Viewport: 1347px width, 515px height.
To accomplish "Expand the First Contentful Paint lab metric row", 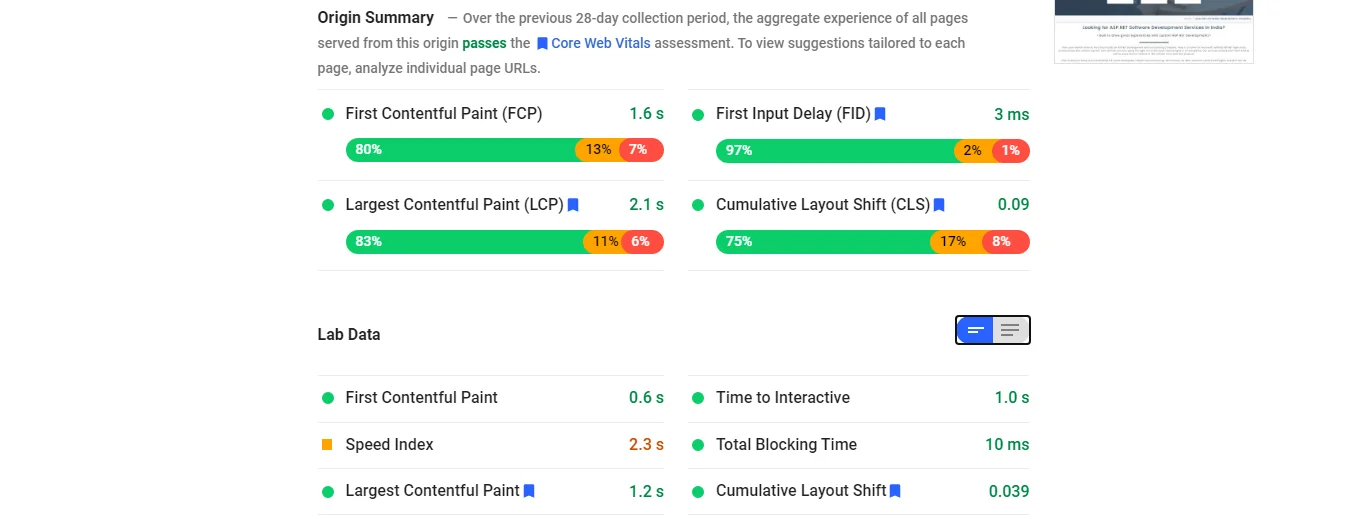I will (x=491, y=398).
